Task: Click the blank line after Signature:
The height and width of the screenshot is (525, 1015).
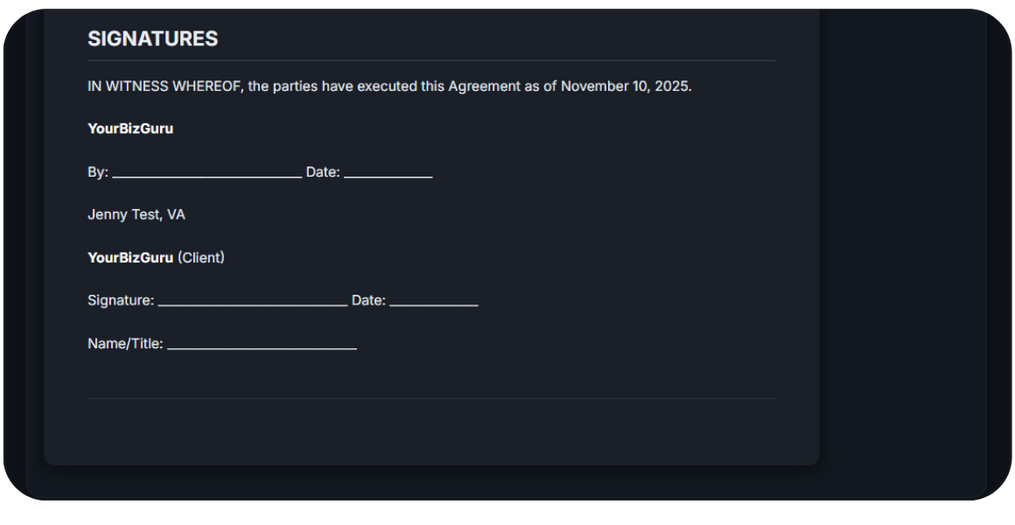Action: (x=252, y=302)
